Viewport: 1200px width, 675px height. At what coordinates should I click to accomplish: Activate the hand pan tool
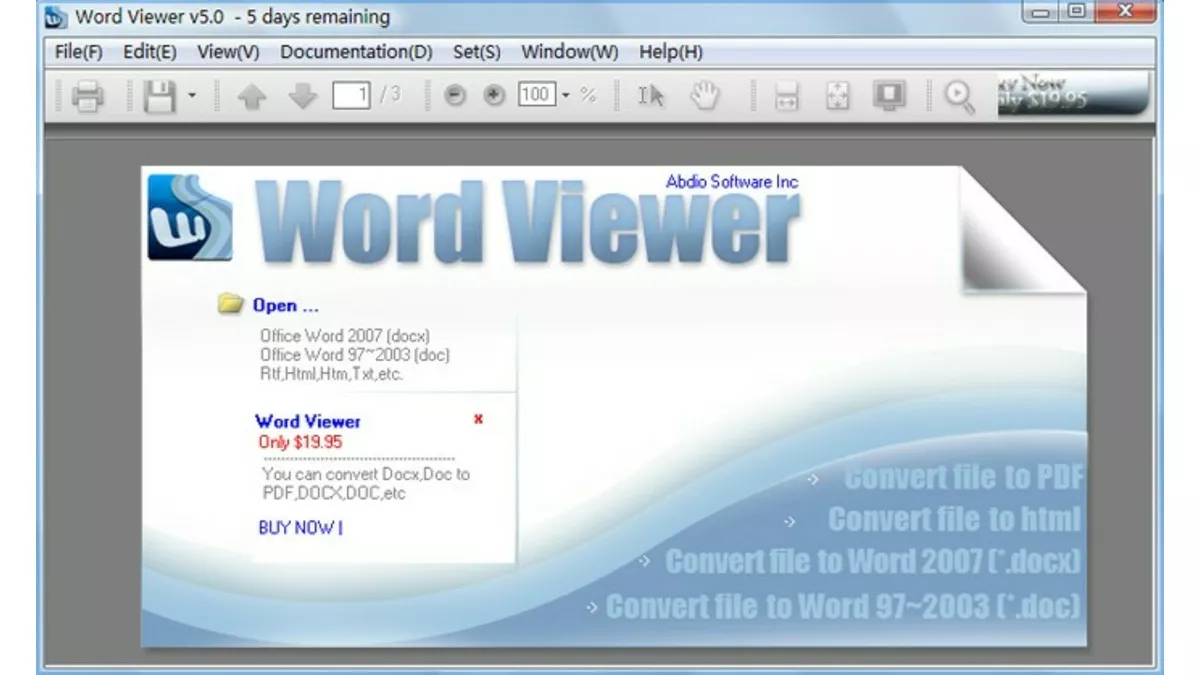pos(705,95)
